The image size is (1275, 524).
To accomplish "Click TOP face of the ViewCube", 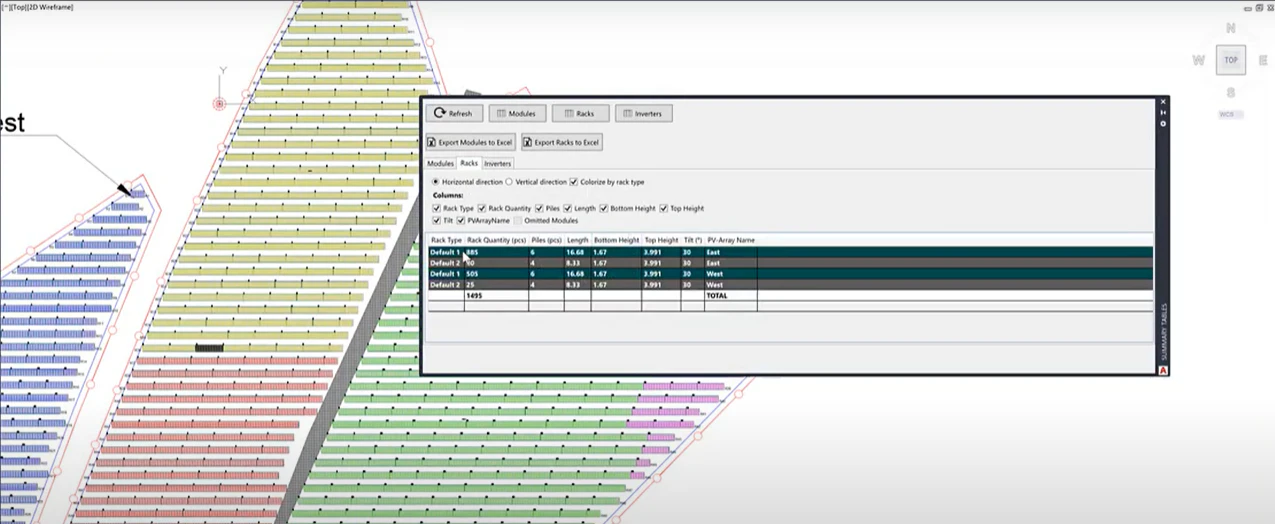I will coord(1231,60).
